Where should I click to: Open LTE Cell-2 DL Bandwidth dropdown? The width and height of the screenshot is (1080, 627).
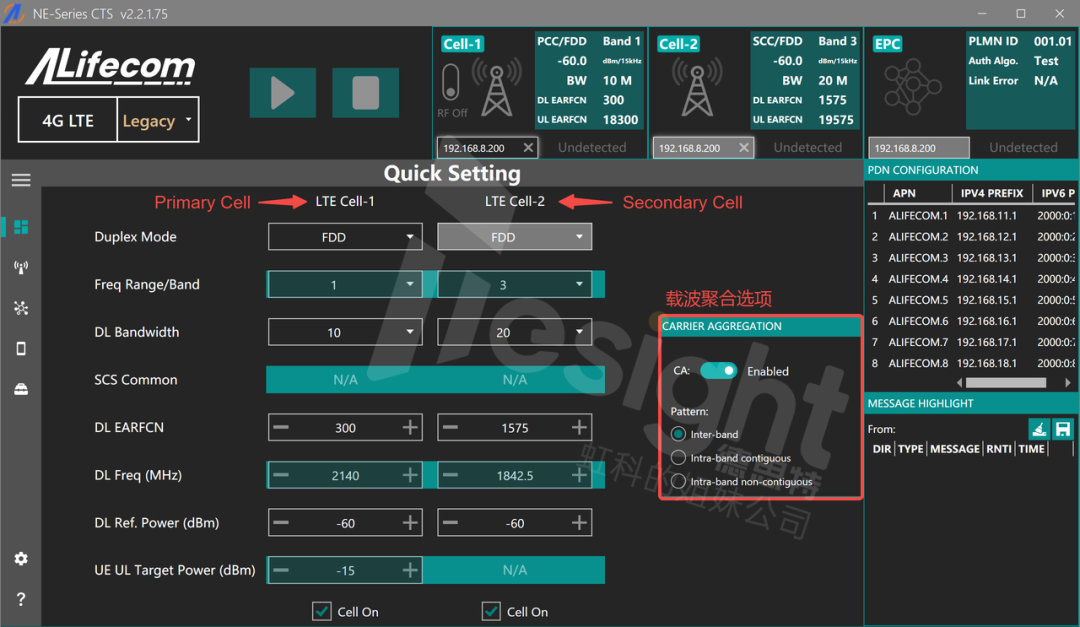[515, 332]
